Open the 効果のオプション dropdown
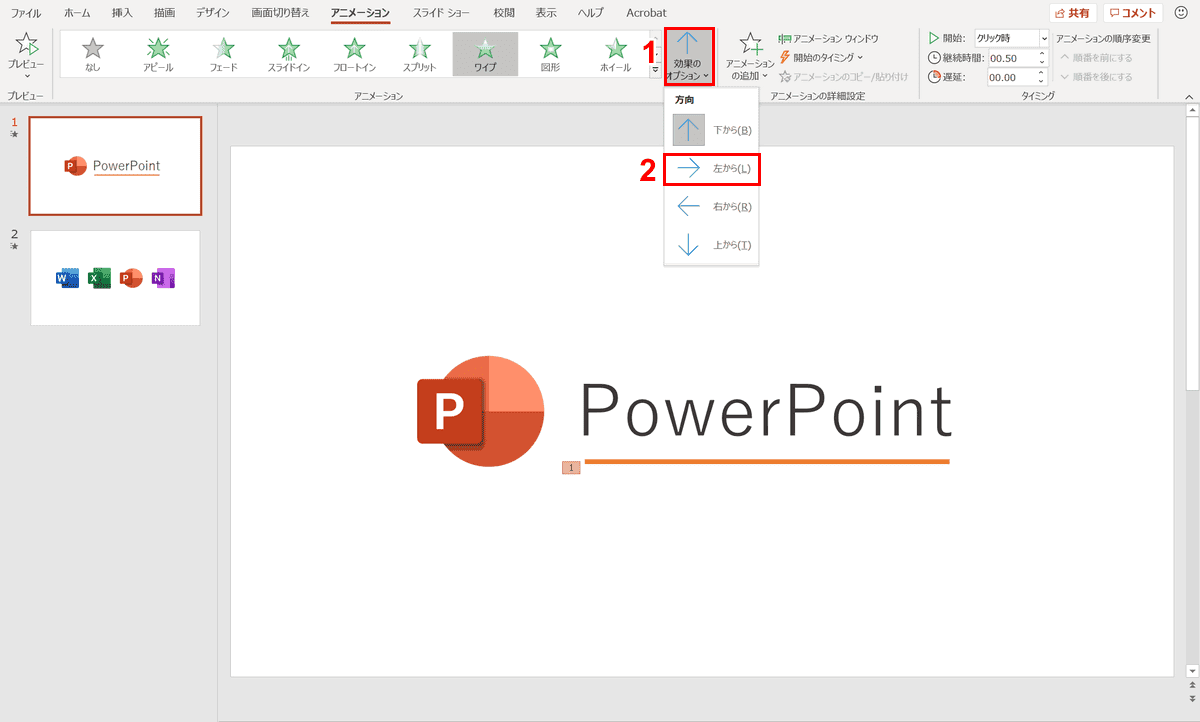1200x722 pixels. [x=690, y=56]
